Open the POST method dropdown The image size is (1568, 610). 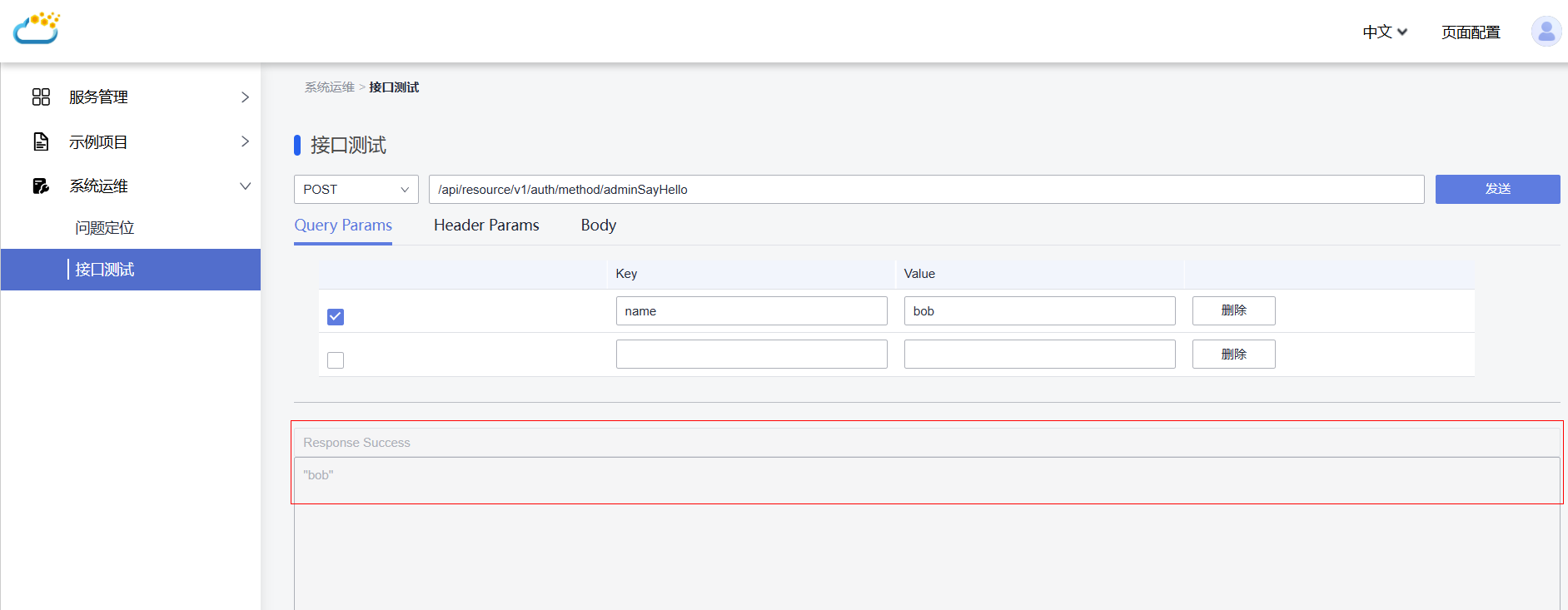click(x=356, y=190)
